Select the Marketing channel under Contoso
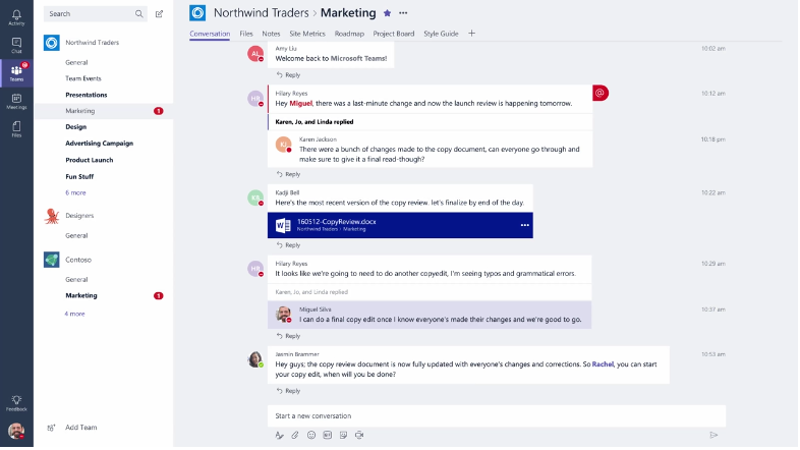 coord(81,296)
